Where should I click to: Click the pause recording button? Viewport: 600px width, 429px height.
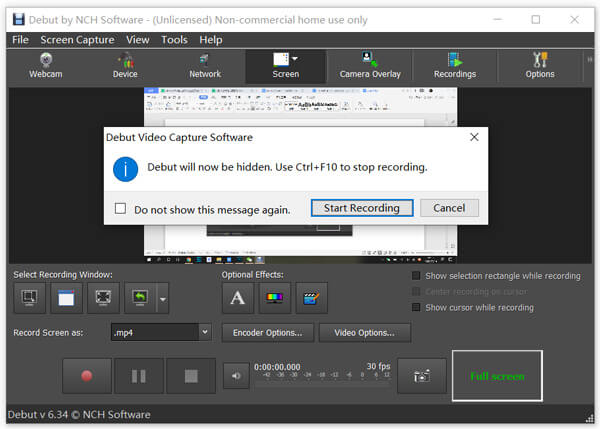[x=139, y=376]
